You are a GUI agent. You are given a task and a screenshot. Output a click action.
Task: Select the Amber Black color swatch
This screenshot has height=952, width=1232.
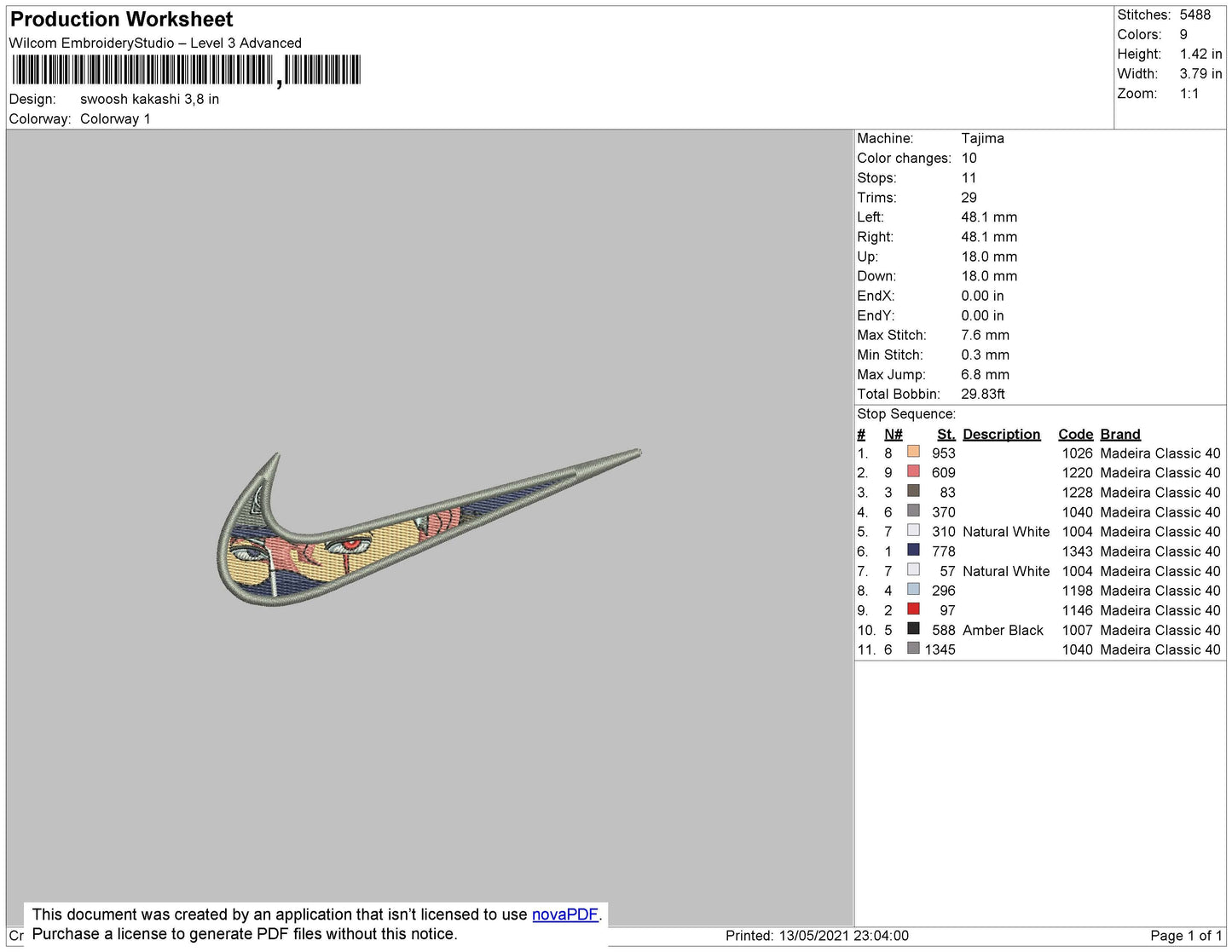tap(913, 628)
